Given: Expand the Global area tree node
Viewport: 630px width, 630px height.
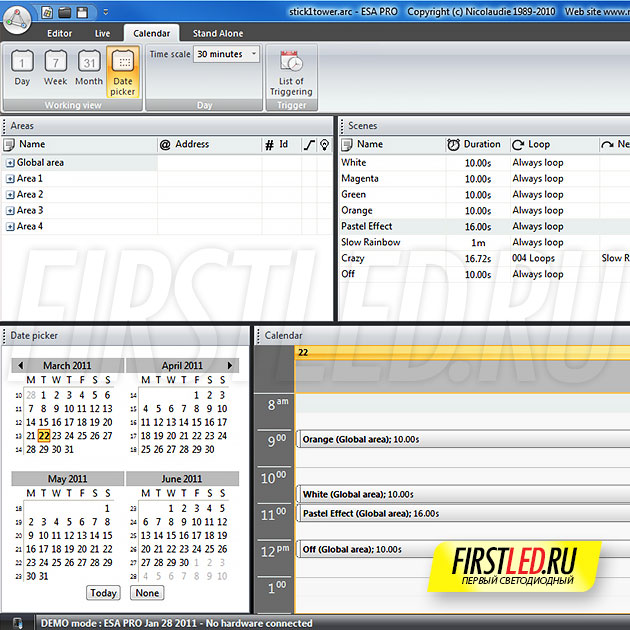Looking at the screenshot, I should 10,162.
